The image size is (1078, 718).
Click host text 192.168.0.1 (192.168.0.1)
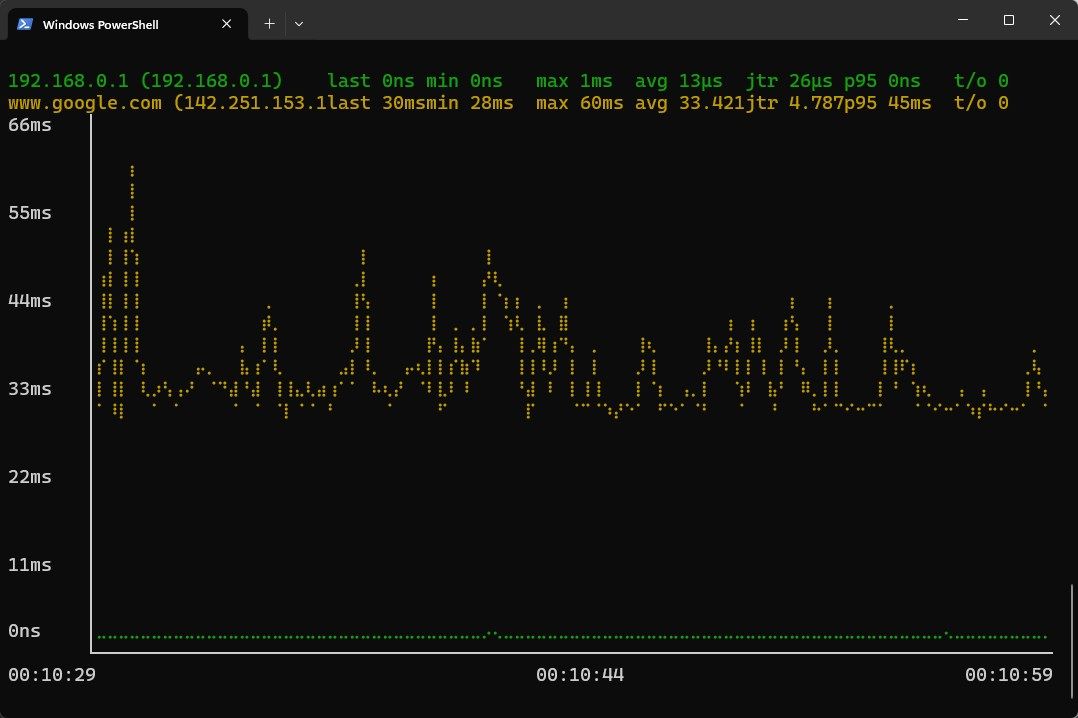click(145, 81)
